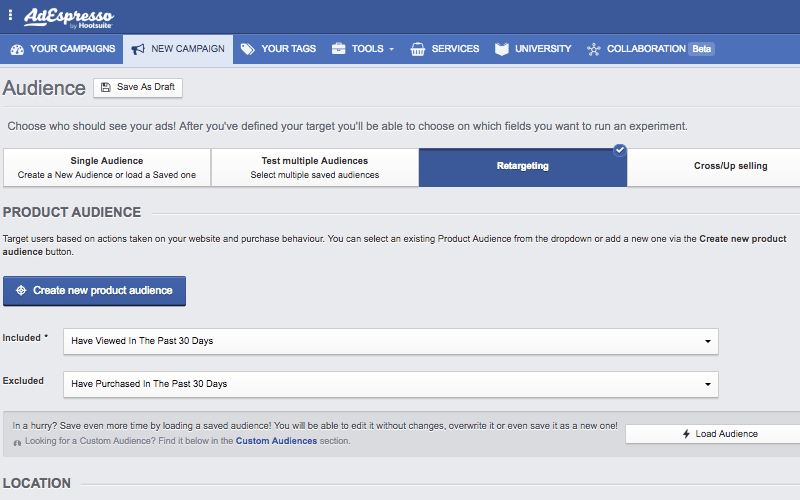Click the dashboard gauge icon for Your Campaigns
800x500 pixels.
(17, 49)
